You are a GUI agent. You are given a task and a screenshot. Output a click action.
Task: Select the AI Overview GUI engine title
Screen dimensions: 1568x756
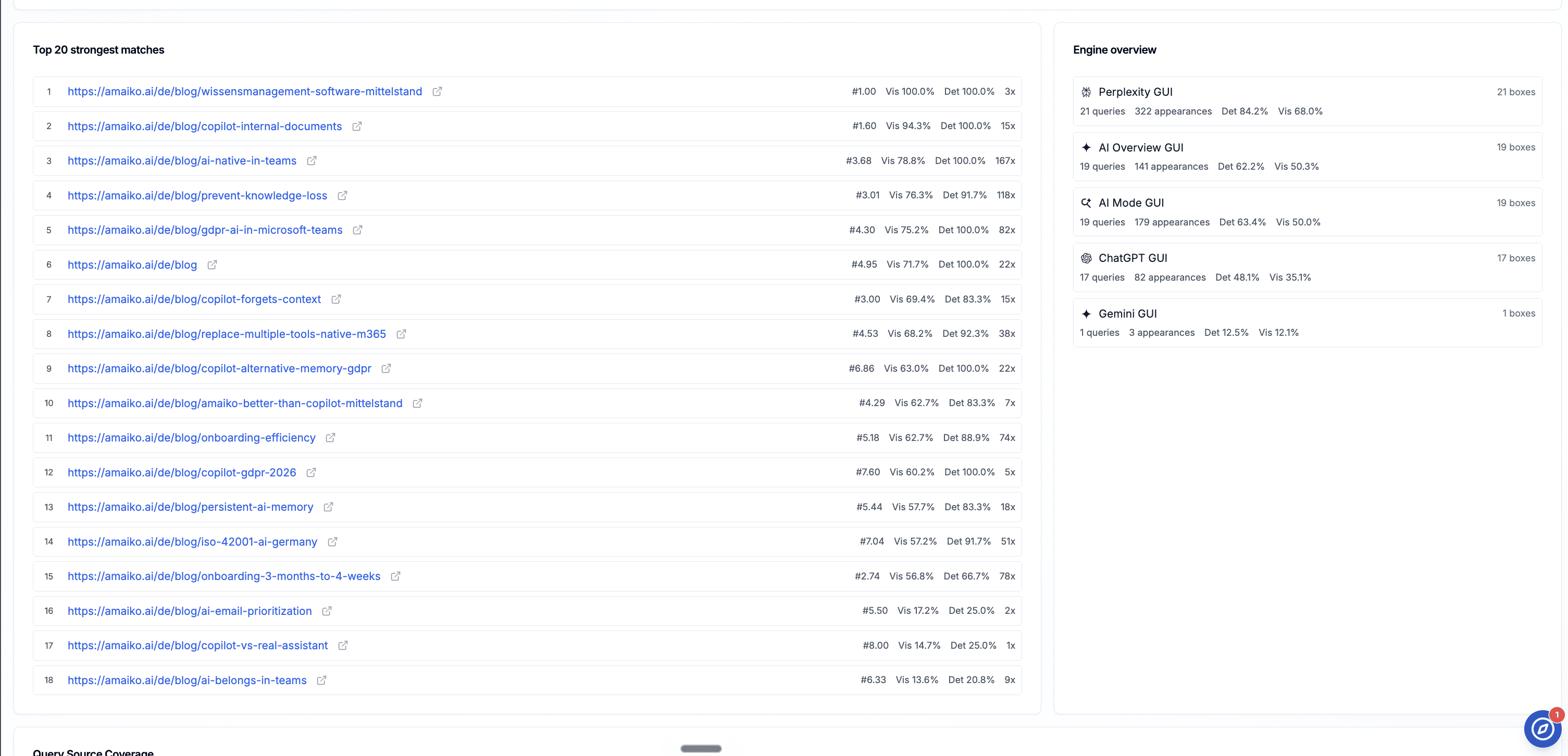(x=1141, y=147)
